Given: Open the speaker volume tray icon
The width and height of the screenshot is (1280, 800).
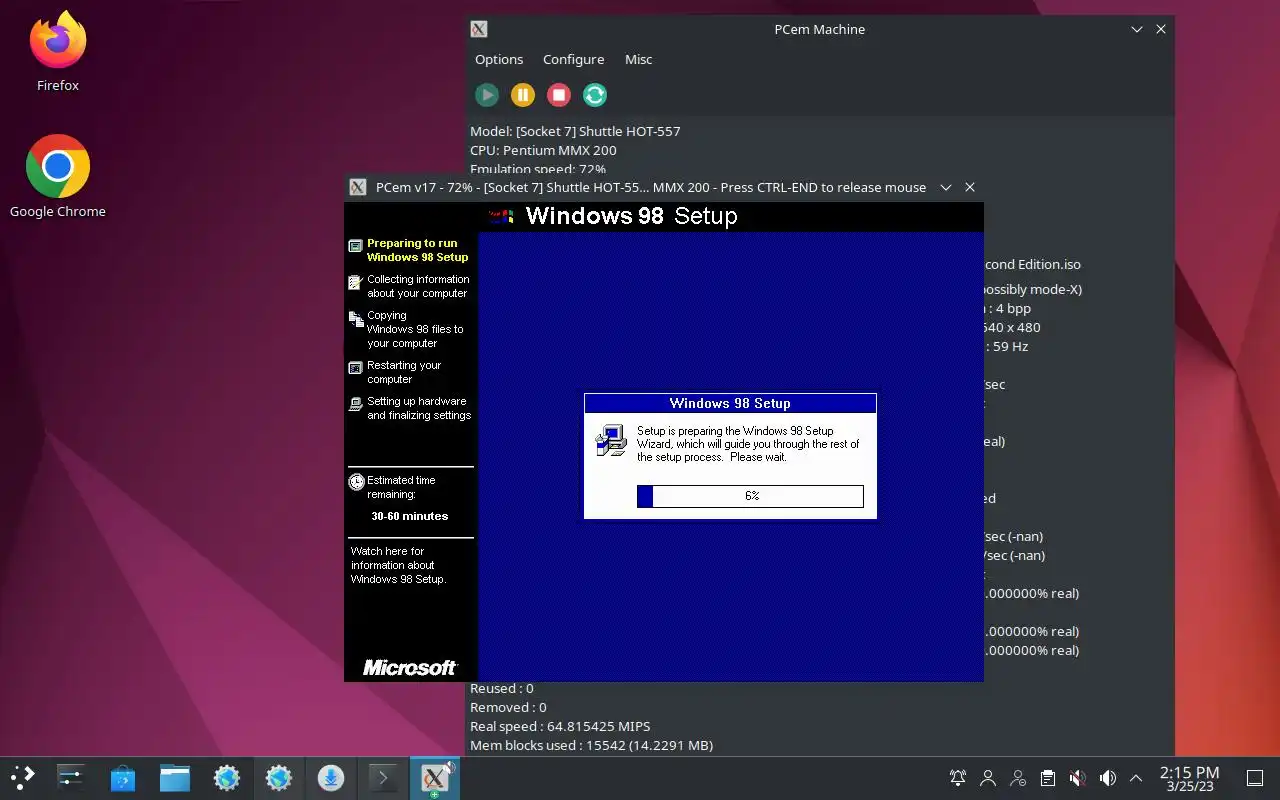Looking at the screenshot, I should click(x=1107, y=778).
